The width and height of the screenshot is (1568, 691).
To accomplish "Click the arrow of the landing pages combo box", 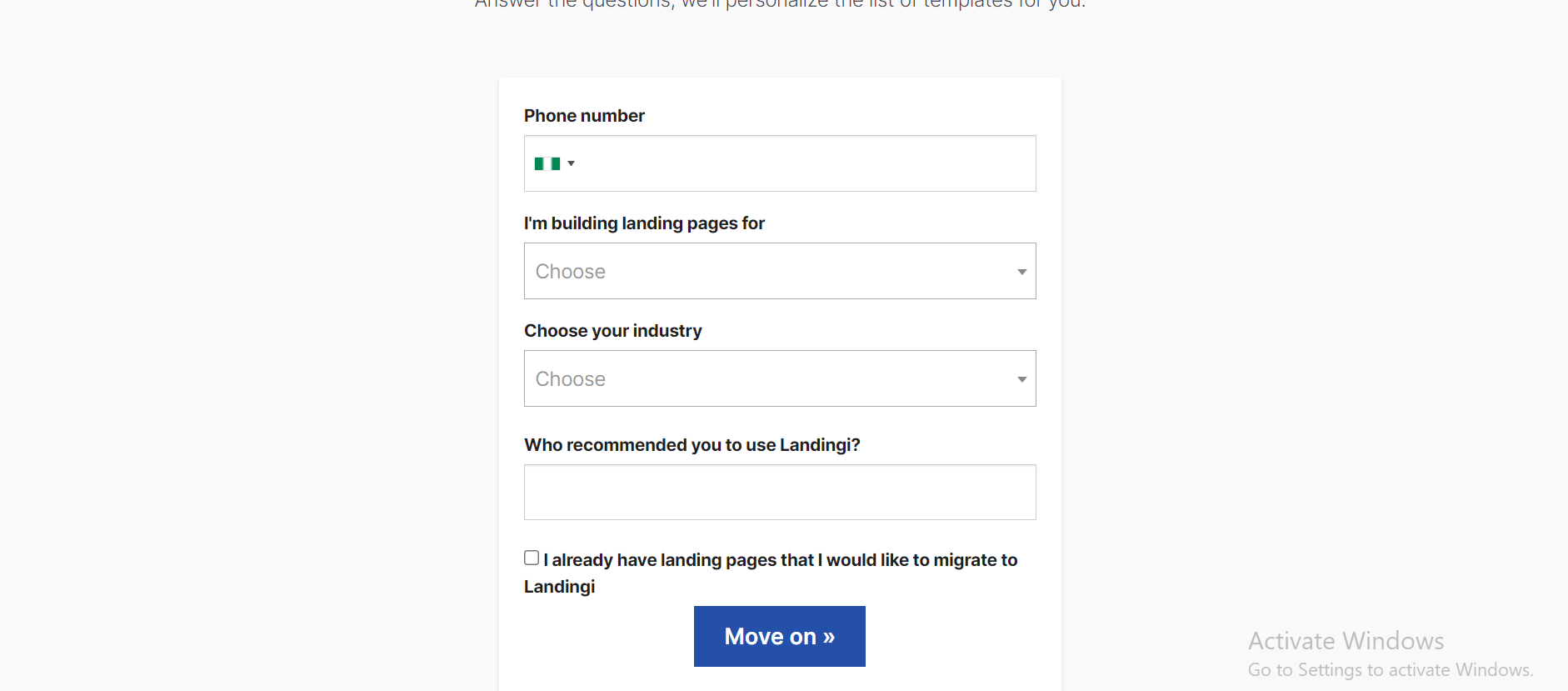I will tap(1021, 272).
